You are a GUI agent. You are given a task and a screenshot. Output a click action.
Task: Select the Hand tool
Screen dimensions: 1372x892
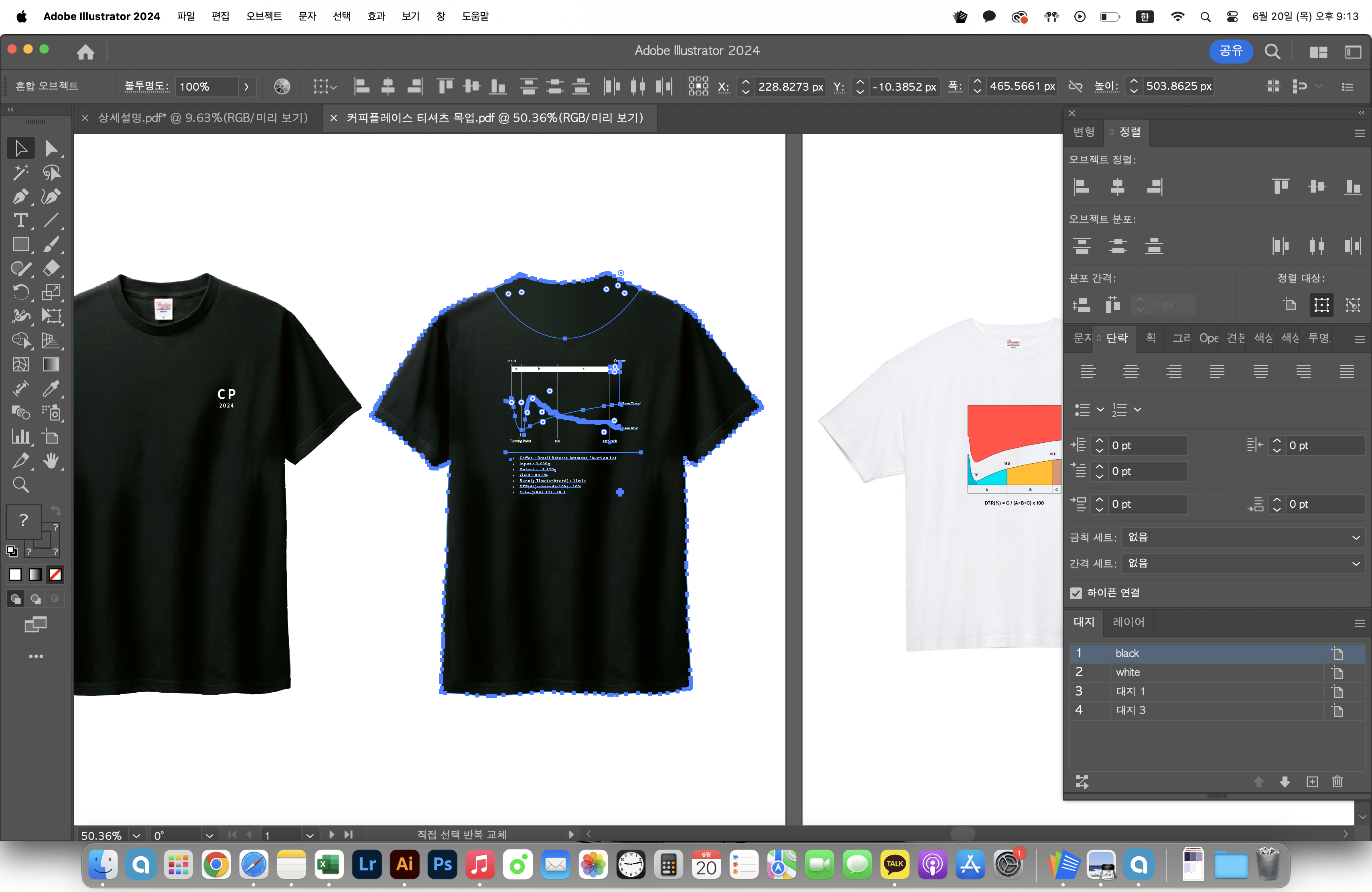tap(51, 461)
